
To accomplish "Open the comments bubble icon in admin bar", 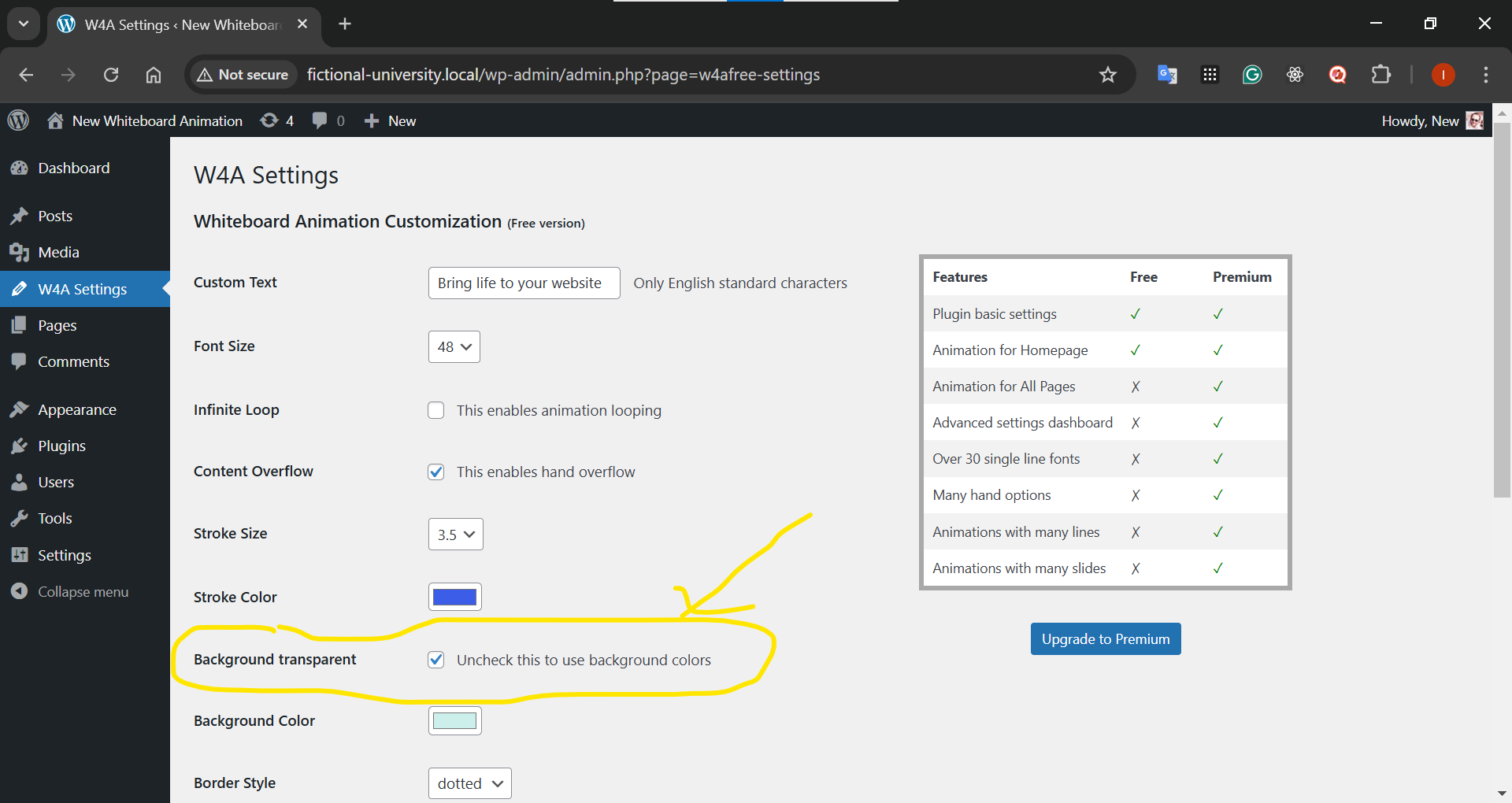I will click(x=328, y=120).
